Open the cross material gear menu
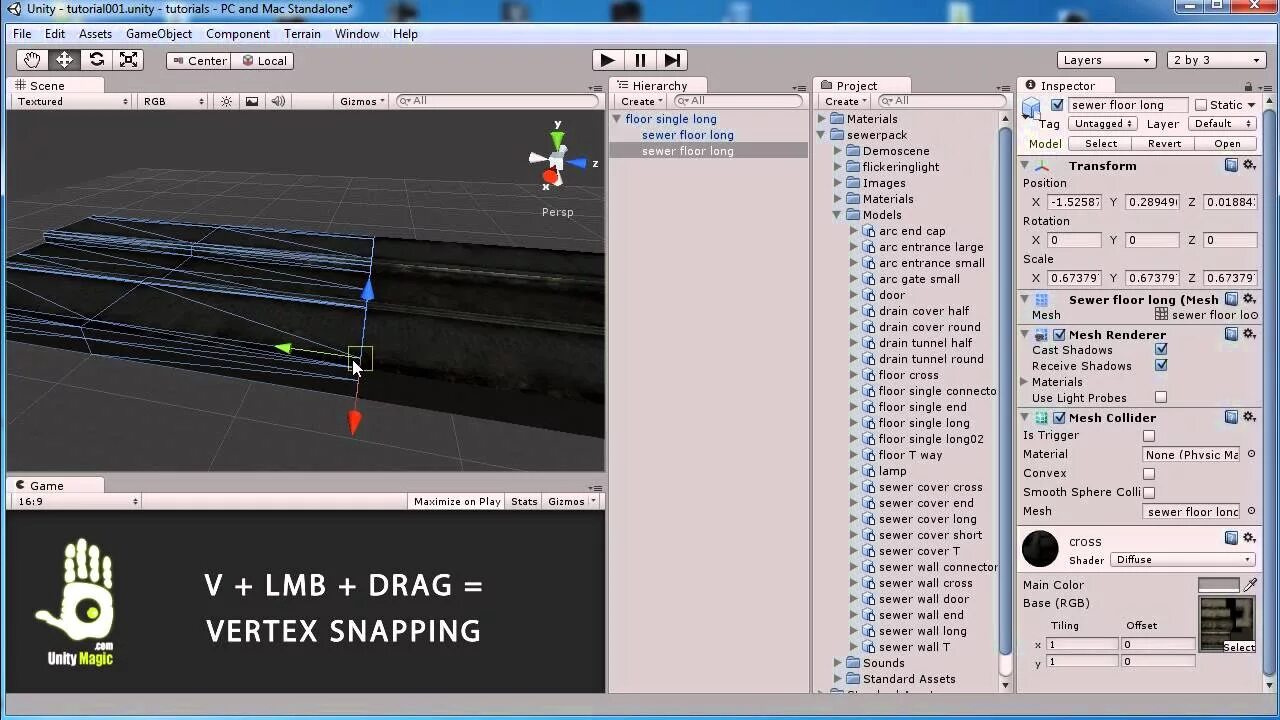The height and width of the screenshot is (720, 1280). pos(1249,538)
